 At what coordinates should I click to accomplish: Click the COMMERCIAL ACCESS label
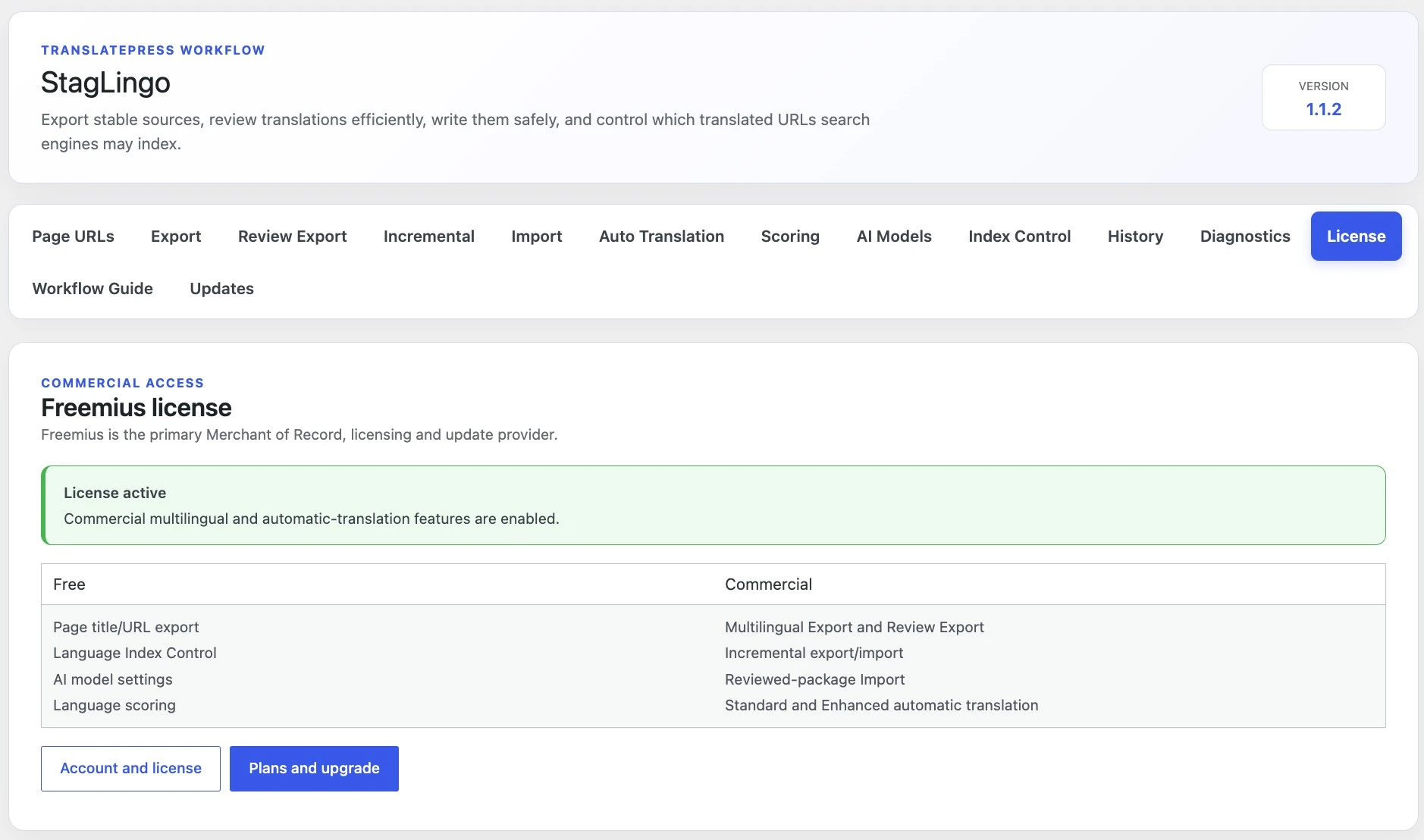click(x=123, y=383)
